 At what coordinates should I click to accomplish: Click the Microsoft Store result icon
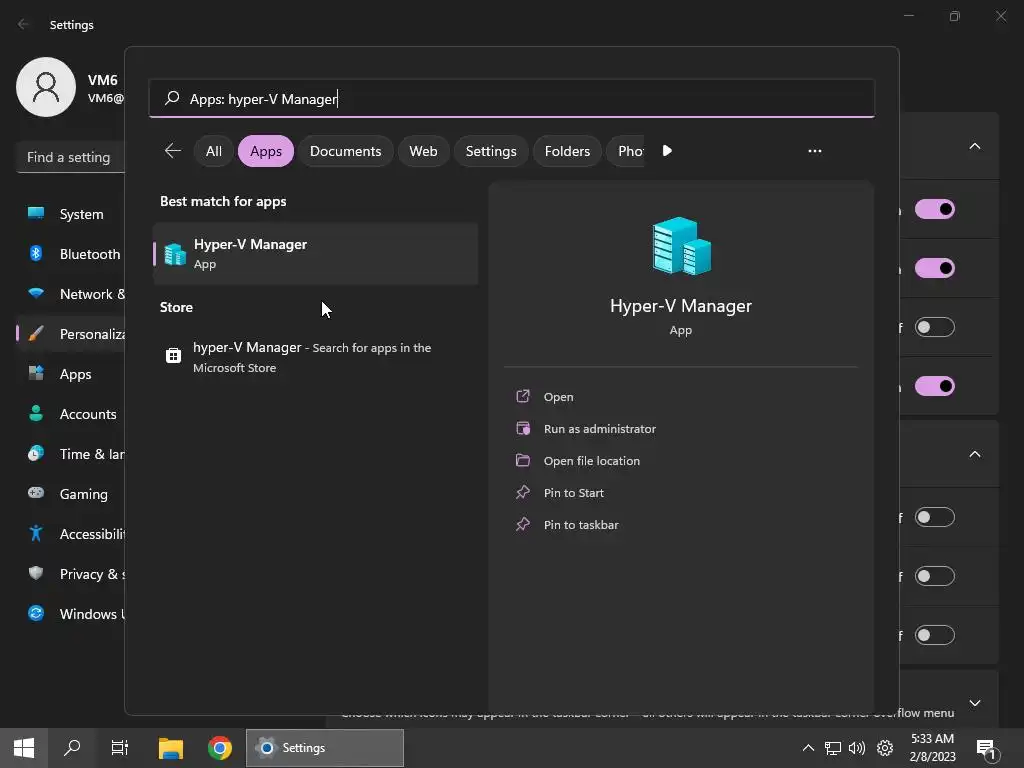point(173,355)
